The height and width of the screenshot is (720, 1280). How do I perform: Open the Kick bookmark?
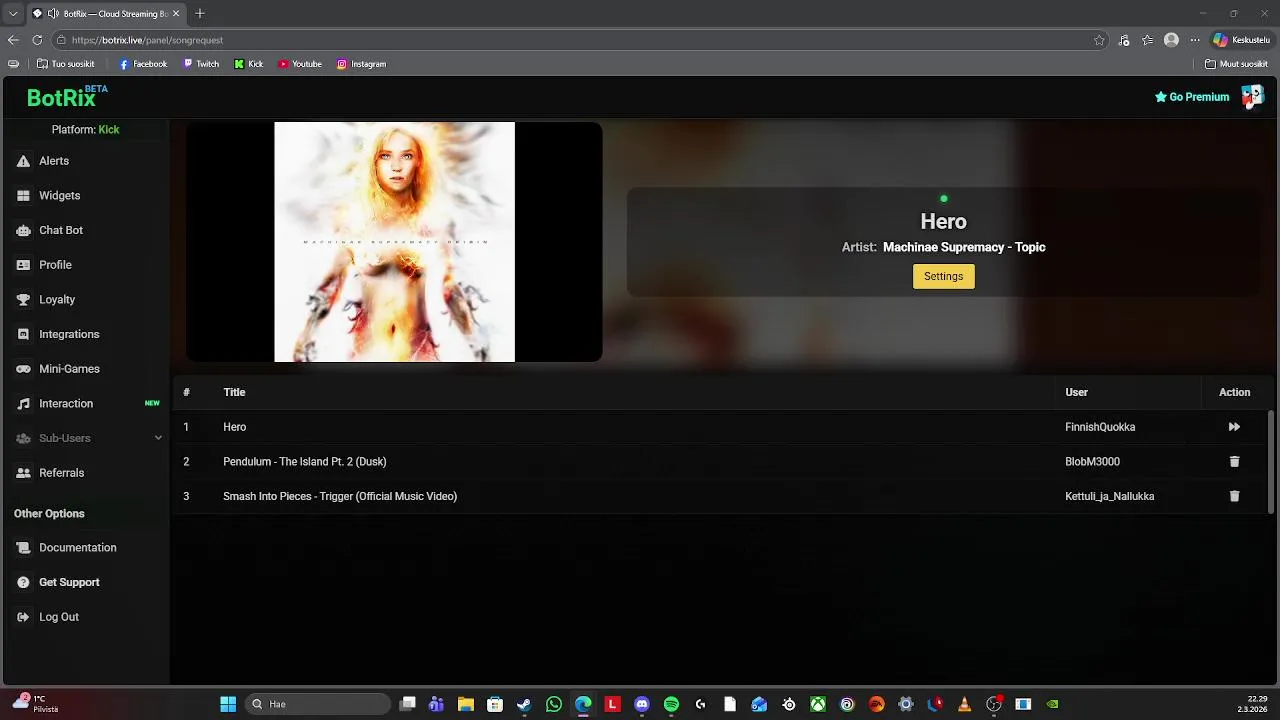click(x=249, y=64)
